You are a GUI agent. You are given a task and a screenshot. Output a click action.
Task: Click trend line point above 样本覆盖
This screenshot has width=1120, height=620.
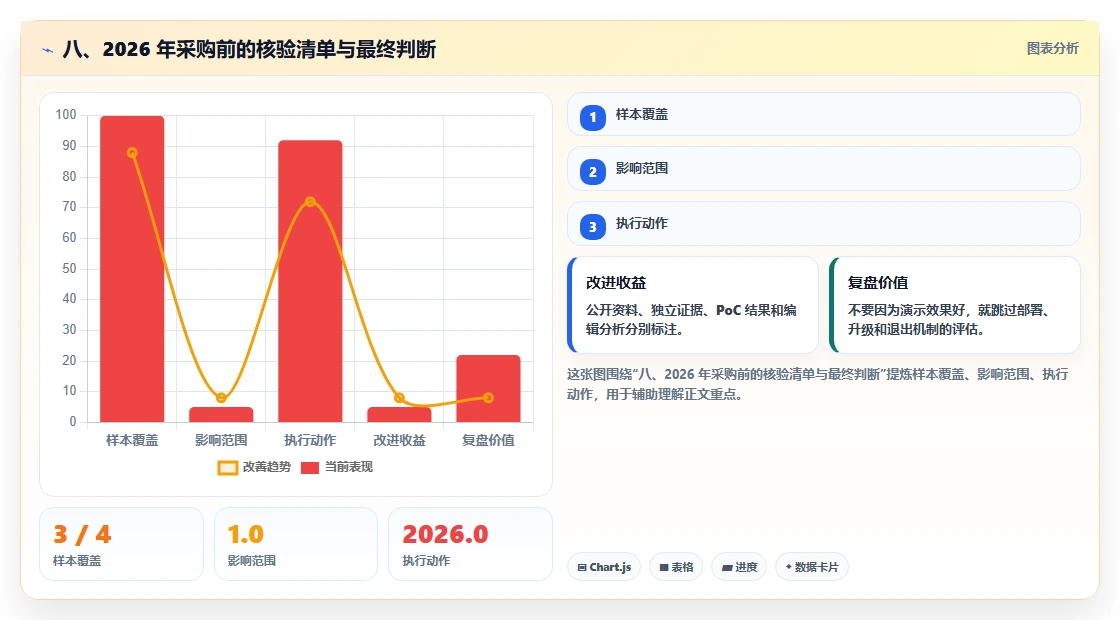pyautogui.click(x=132, y=153)
